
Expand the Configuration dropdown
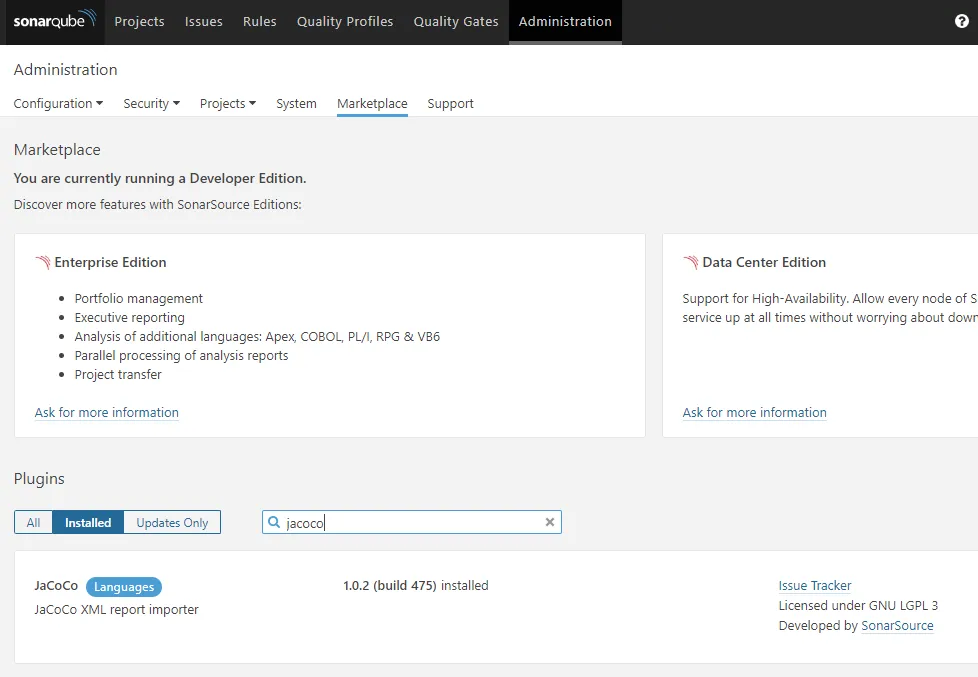(58, 103)
